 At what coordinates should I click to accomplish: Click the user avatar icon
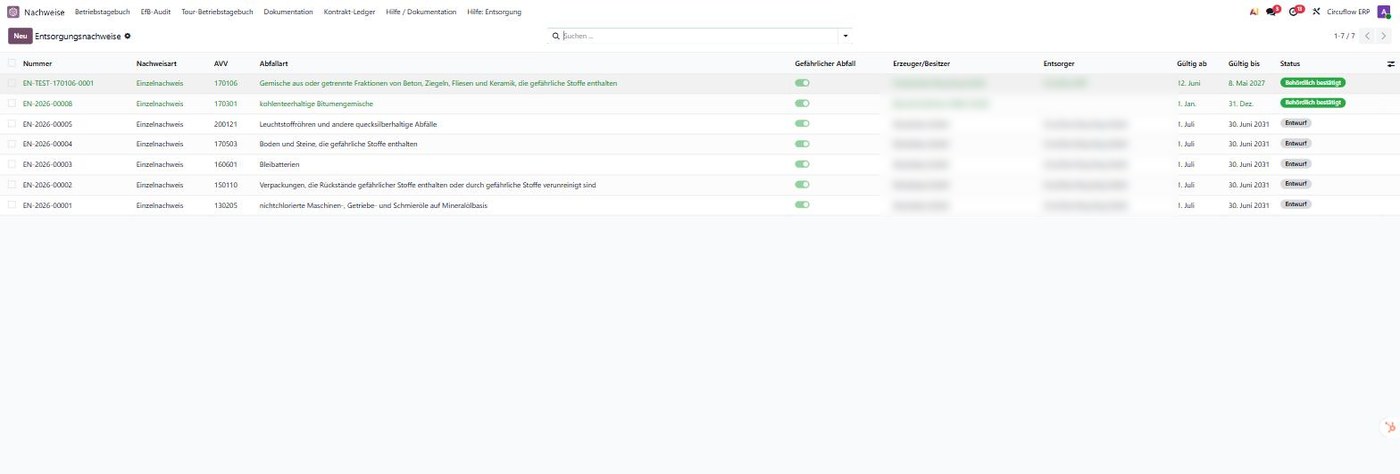(x=1384, y=12)
